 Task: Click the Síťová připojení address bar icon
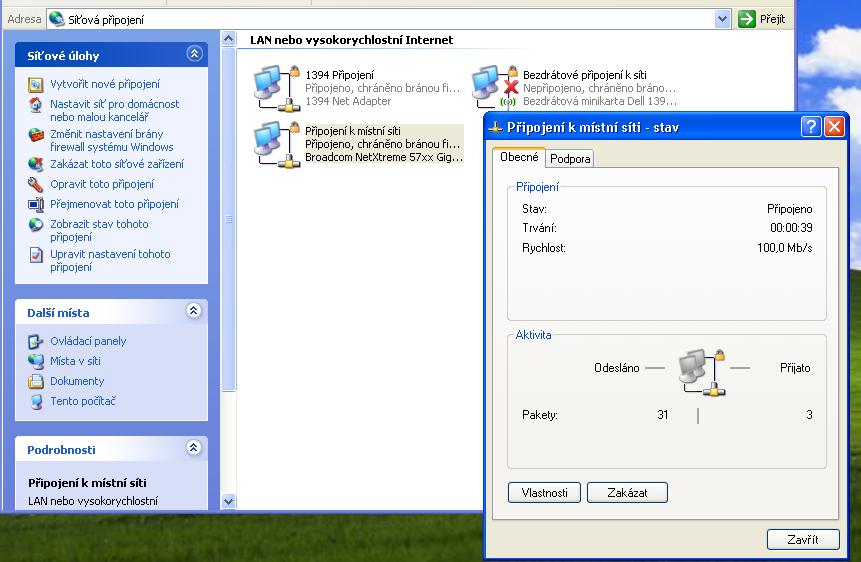click(56, 19)
